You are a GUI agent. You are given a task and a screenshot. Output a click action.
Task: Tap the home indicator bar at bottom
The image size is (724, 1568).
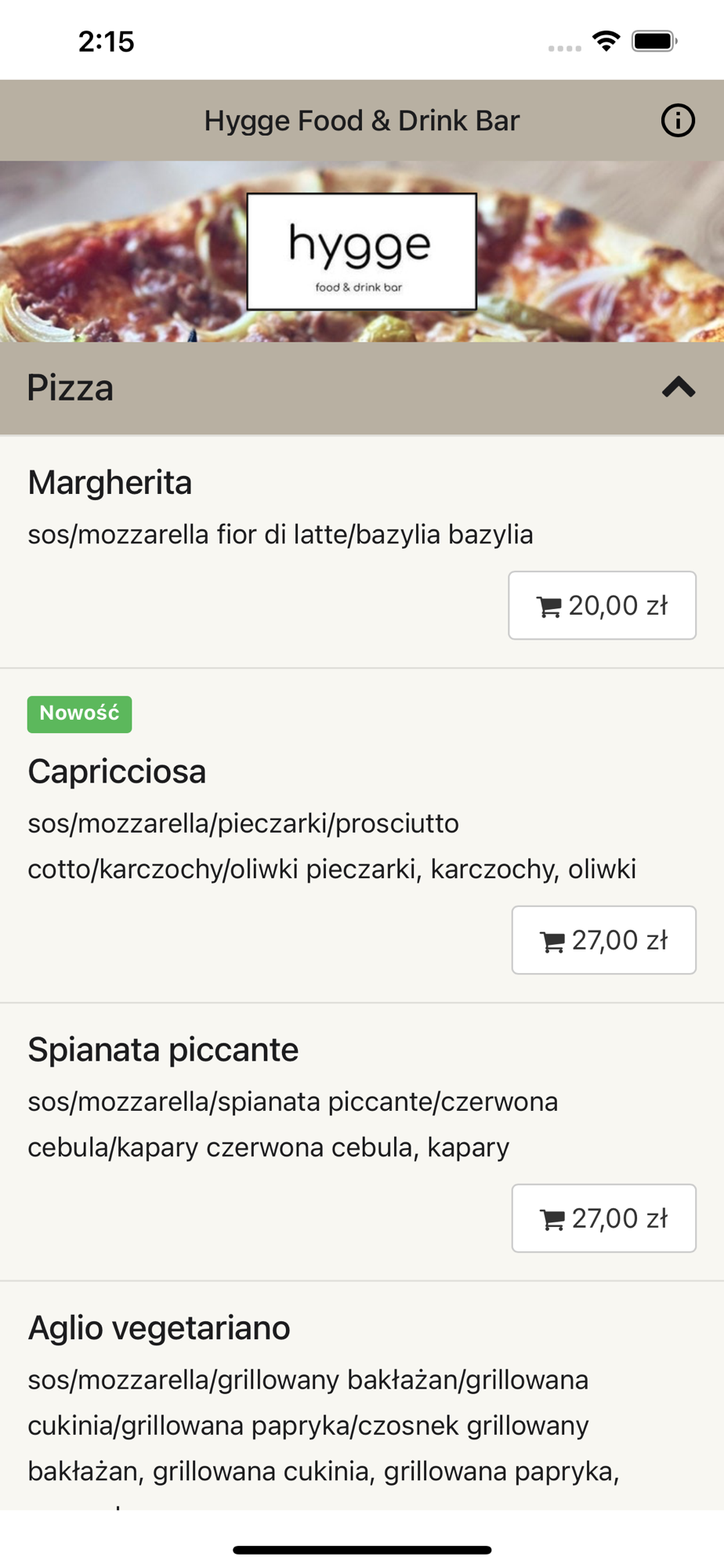pos(361,1549)
